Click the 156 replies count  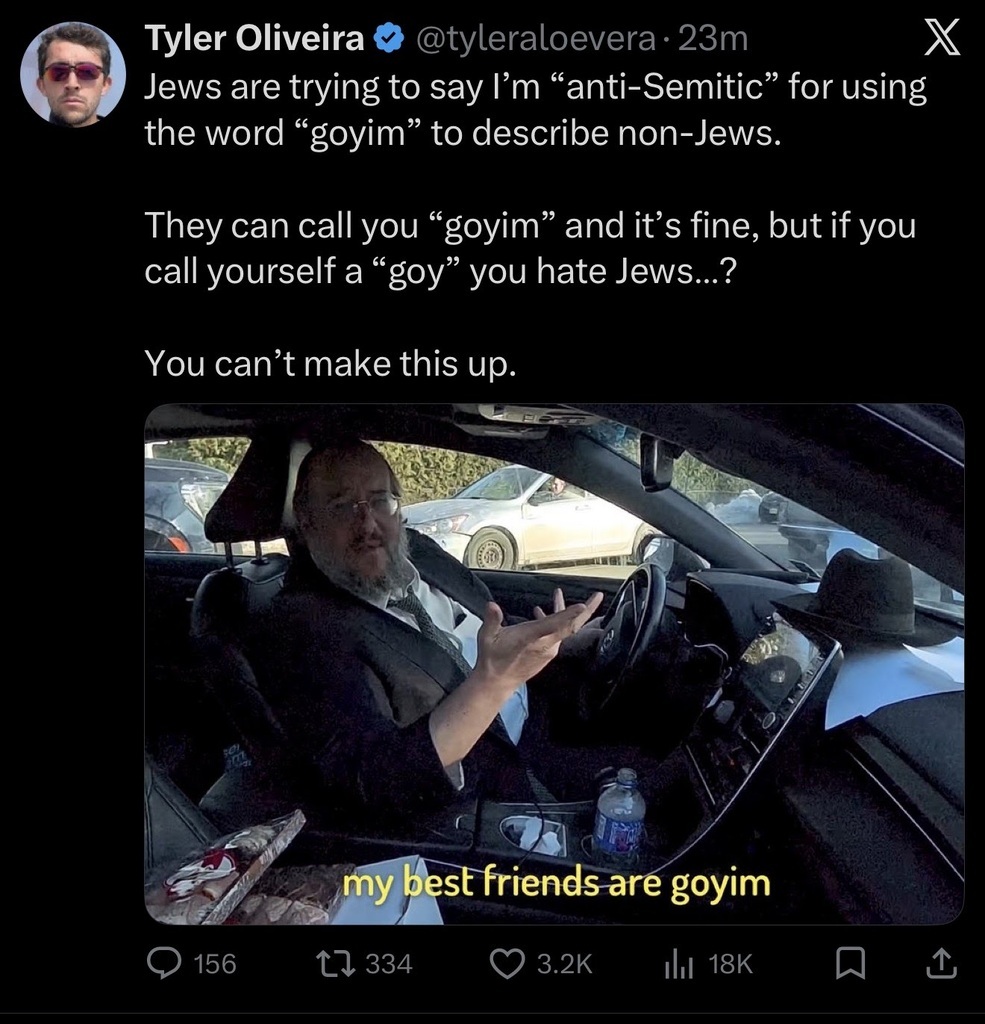(216, 965)
